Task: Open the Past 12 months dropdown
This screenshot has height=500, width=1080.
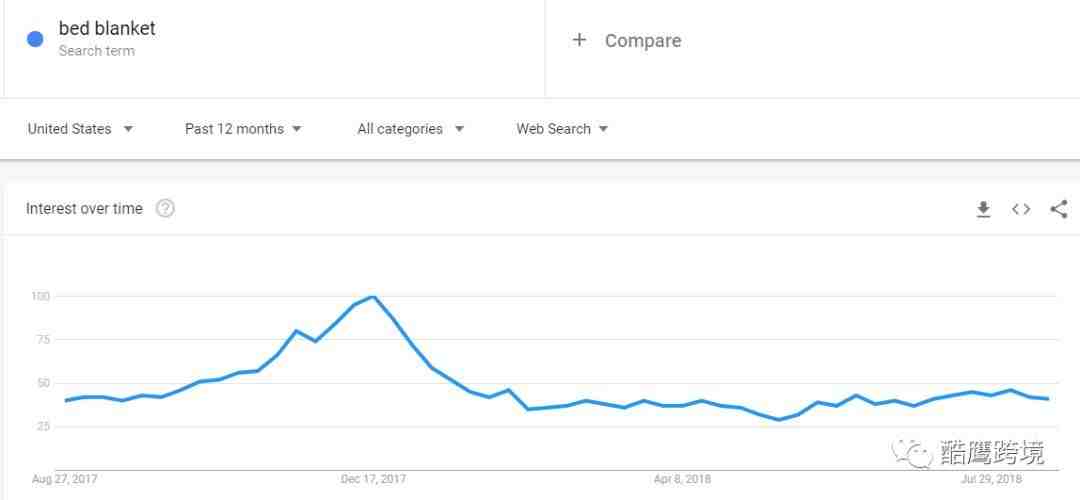Action: tap(243, 129)
